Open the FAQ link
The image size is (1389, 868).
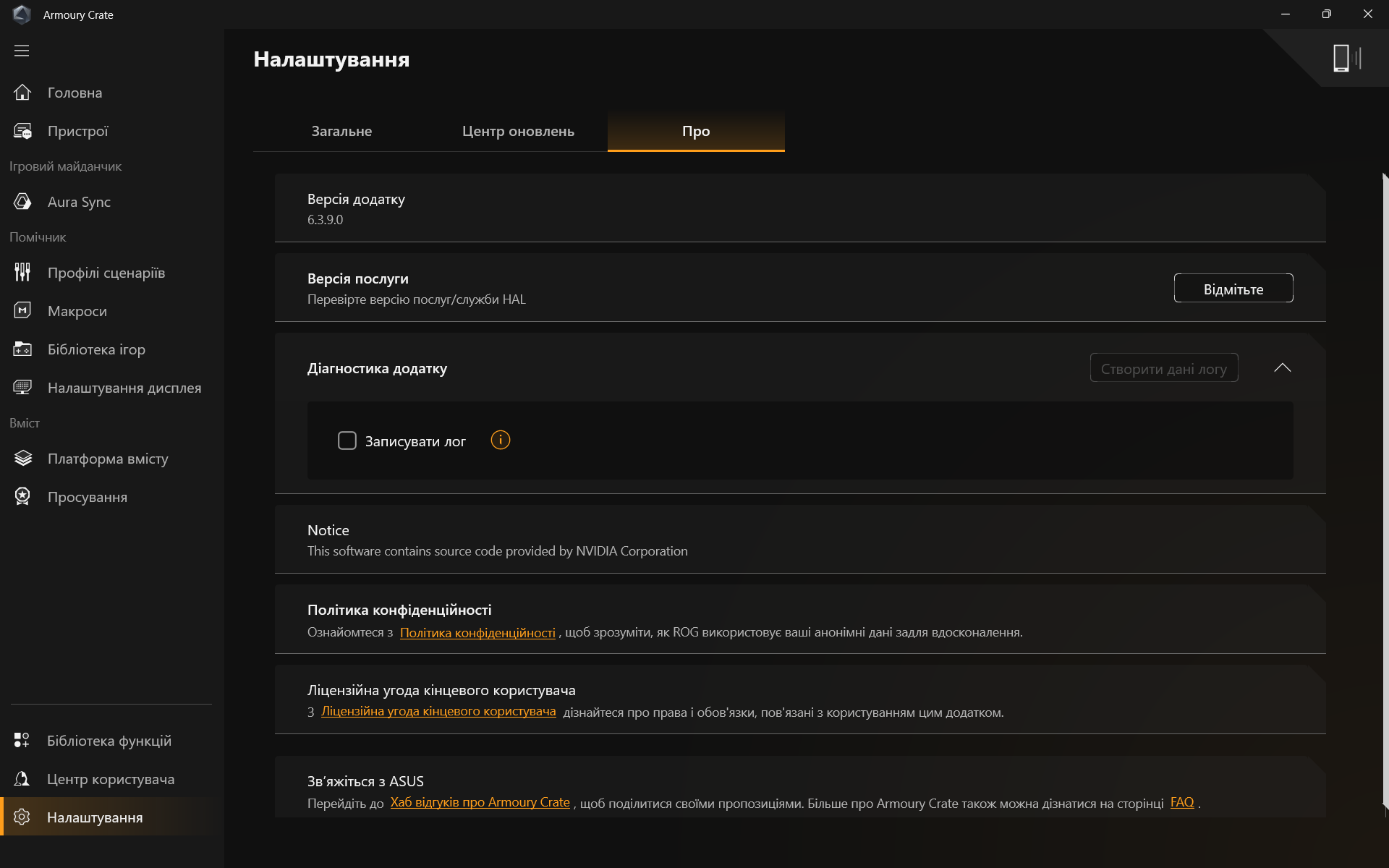click(1181, 802)
